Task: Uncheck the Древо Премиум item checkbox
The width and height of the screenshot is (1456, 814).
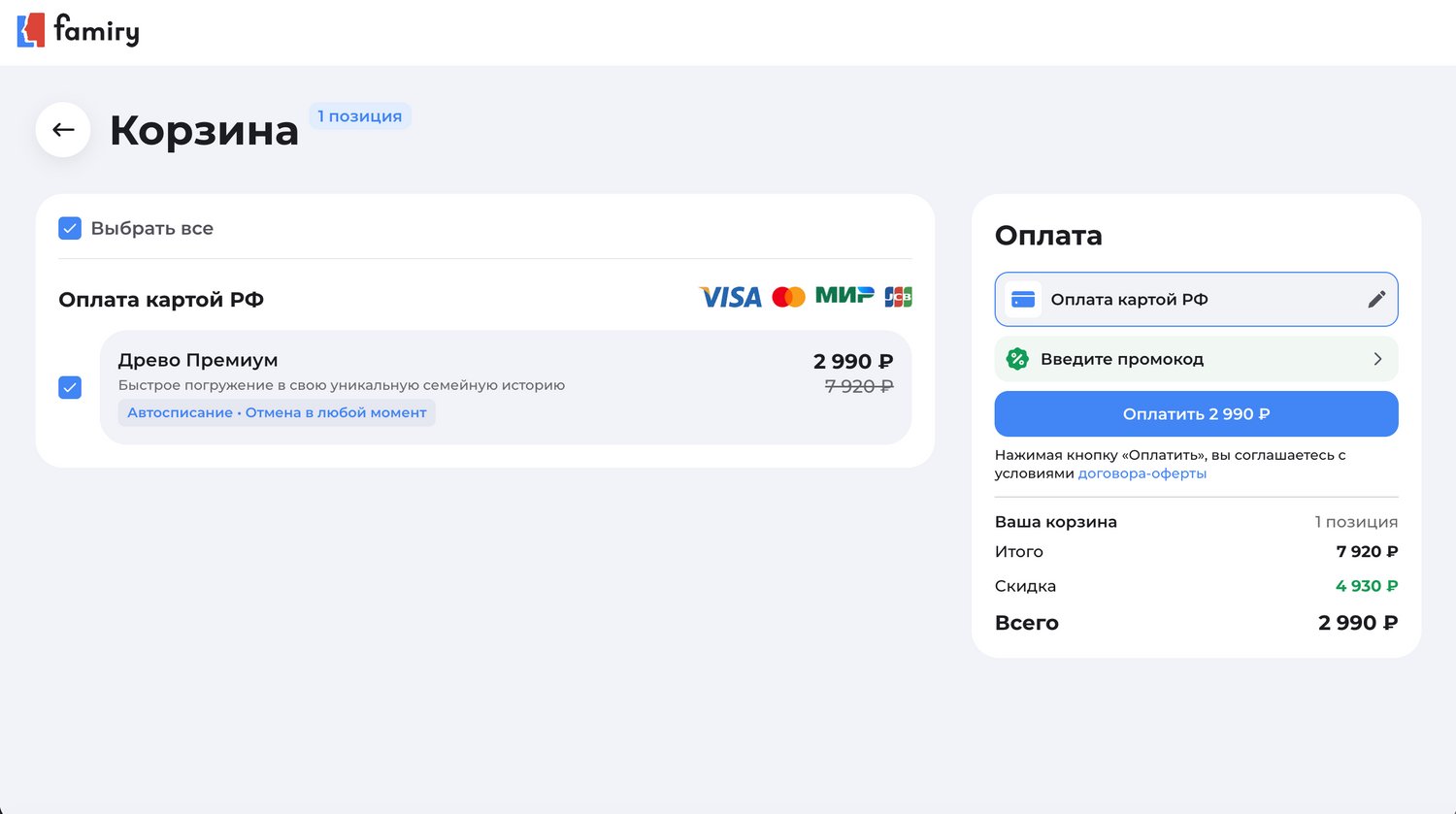Action: pyautogui.click(x=70, y=387)
